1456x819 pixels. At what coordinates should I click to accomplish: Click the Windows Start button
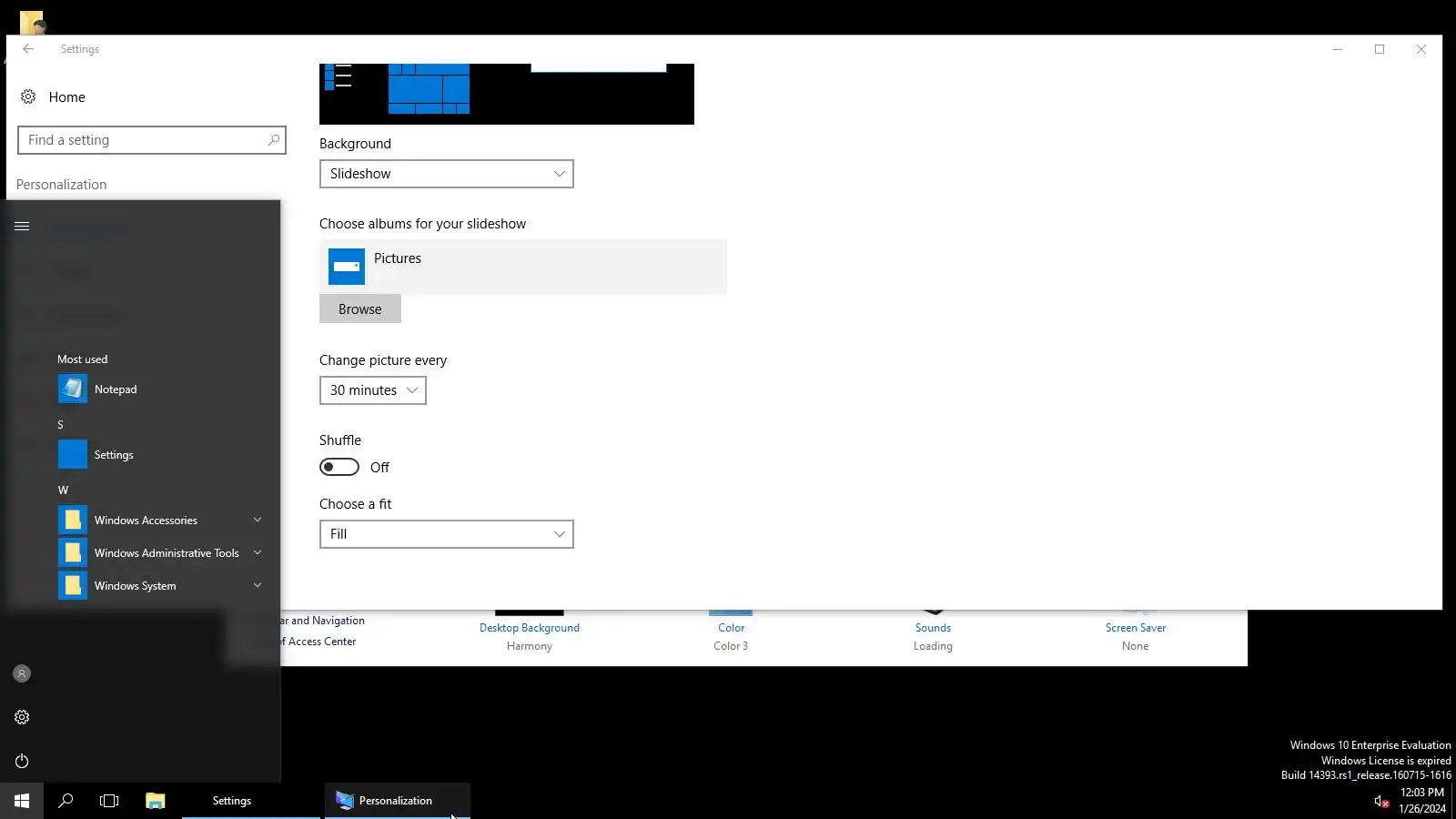(x=22, y=801)
